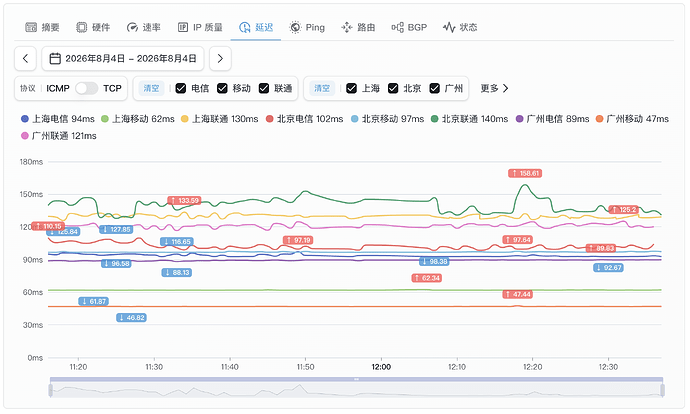Uncheck the 上海 city checkbox
The width and height of the screenshot is (690, 414).
click(x=351, y=88)
